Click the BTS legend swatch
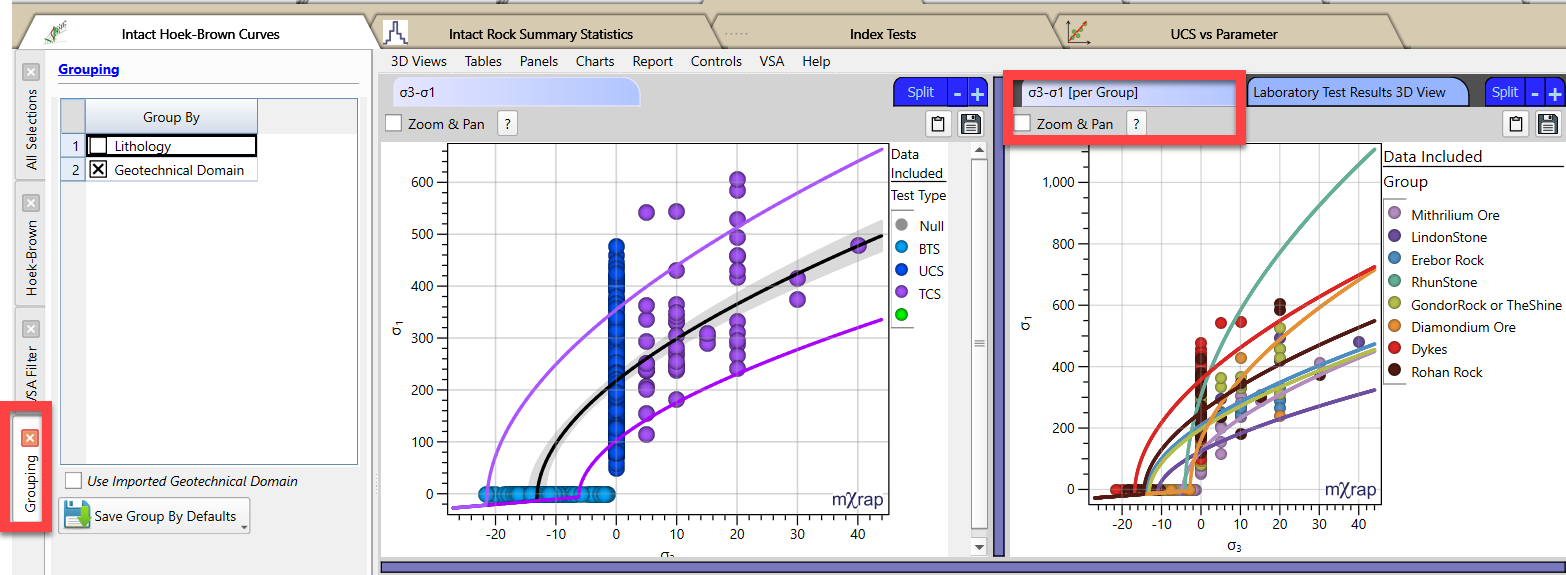This screenshot has width=1566, height=575. point(903,248)
